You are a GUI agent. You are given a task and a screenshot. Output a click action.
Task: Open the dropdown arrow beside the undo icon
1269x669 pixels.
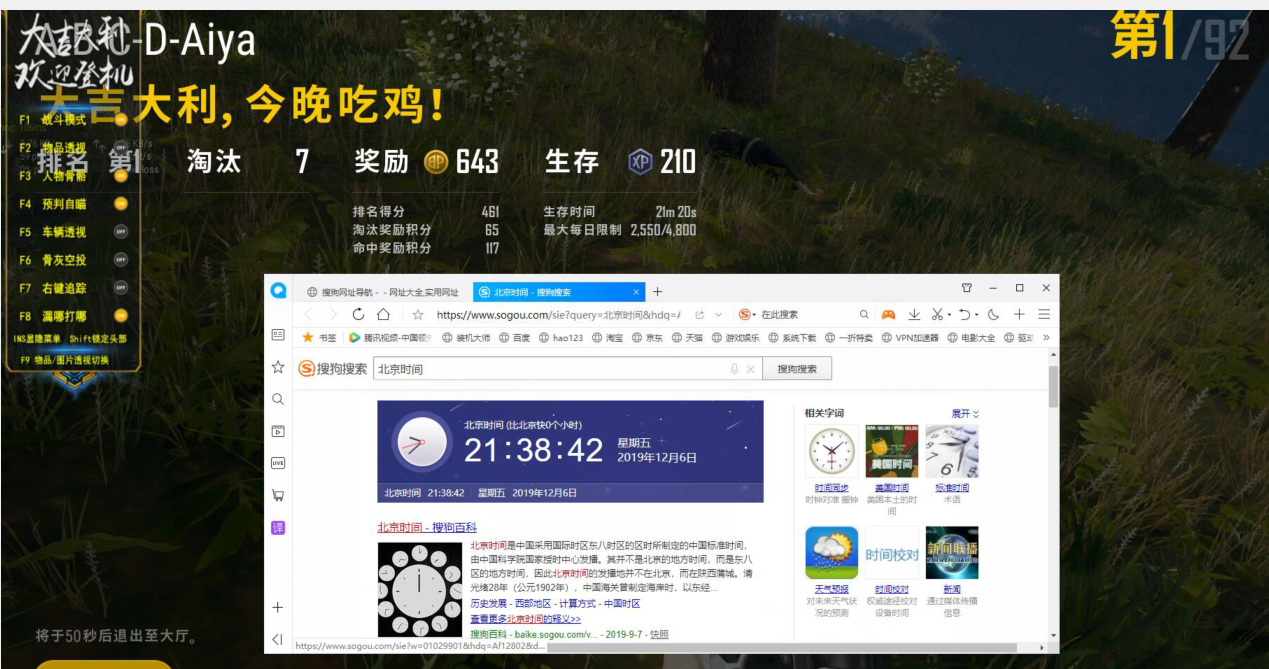[x=976, y=314]
